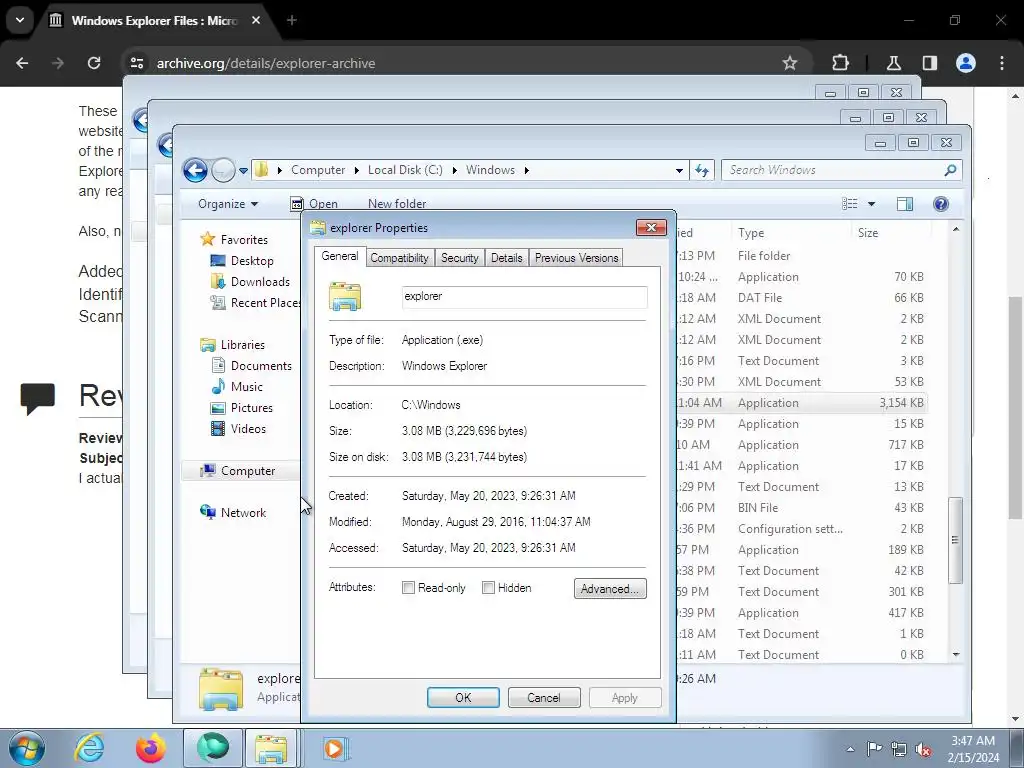
Task: Select Libraries in the navigation pane
Action: (232, 345)
